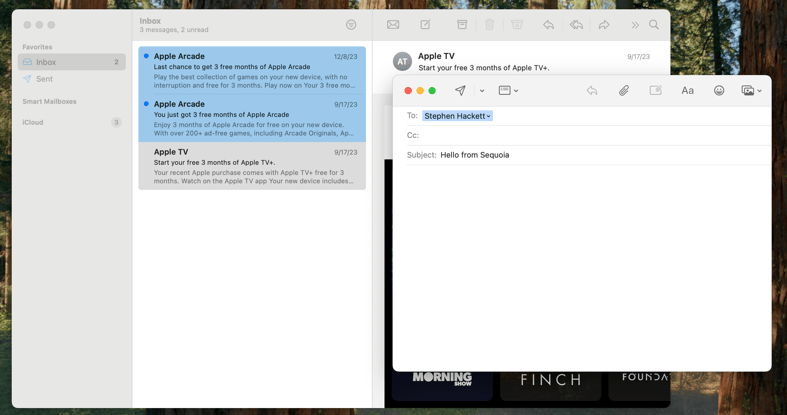Expand toolbar overflow double-chevron in Mail window

[635, 25]
